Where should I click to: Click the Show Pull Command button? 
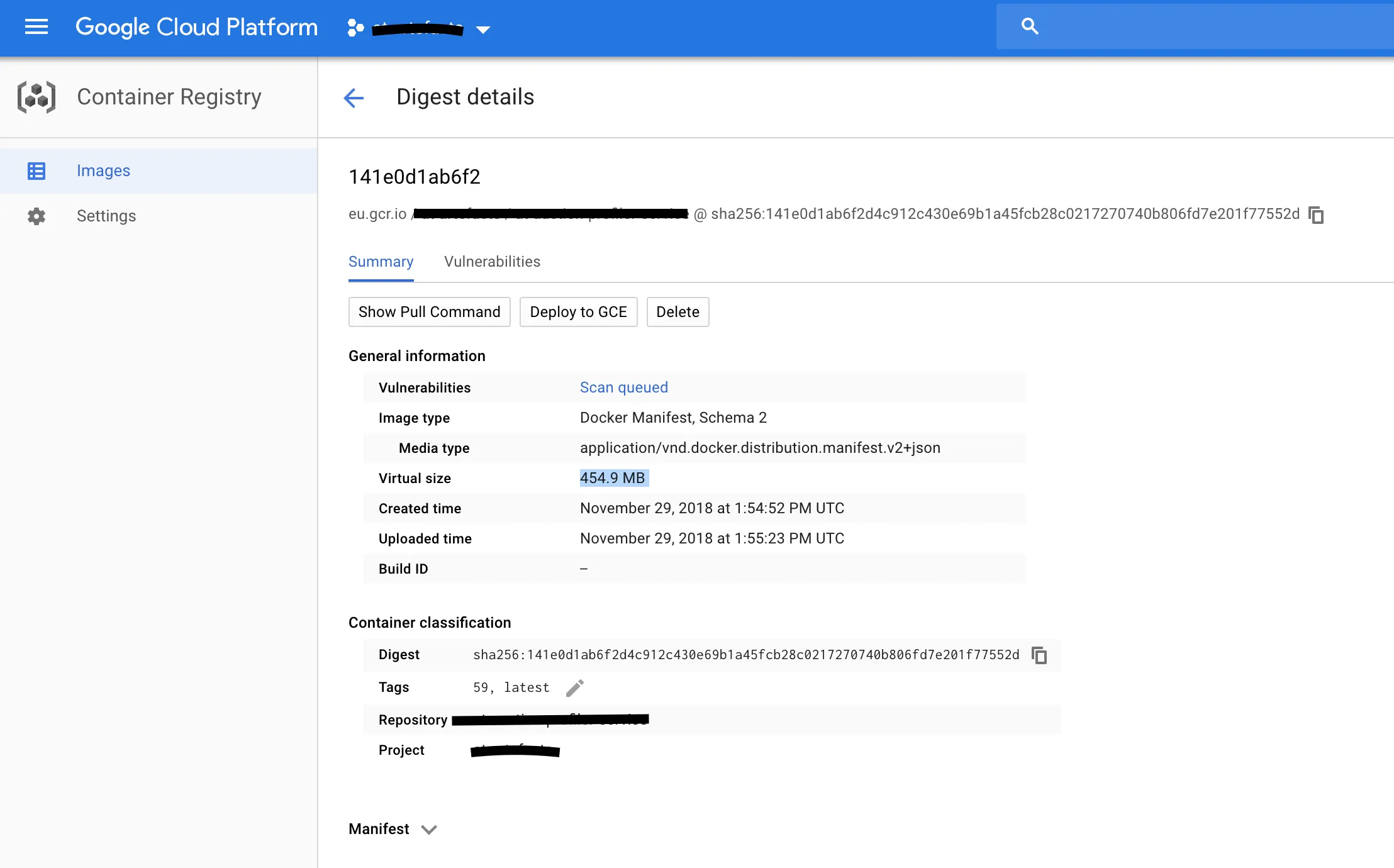pos(429,312)
